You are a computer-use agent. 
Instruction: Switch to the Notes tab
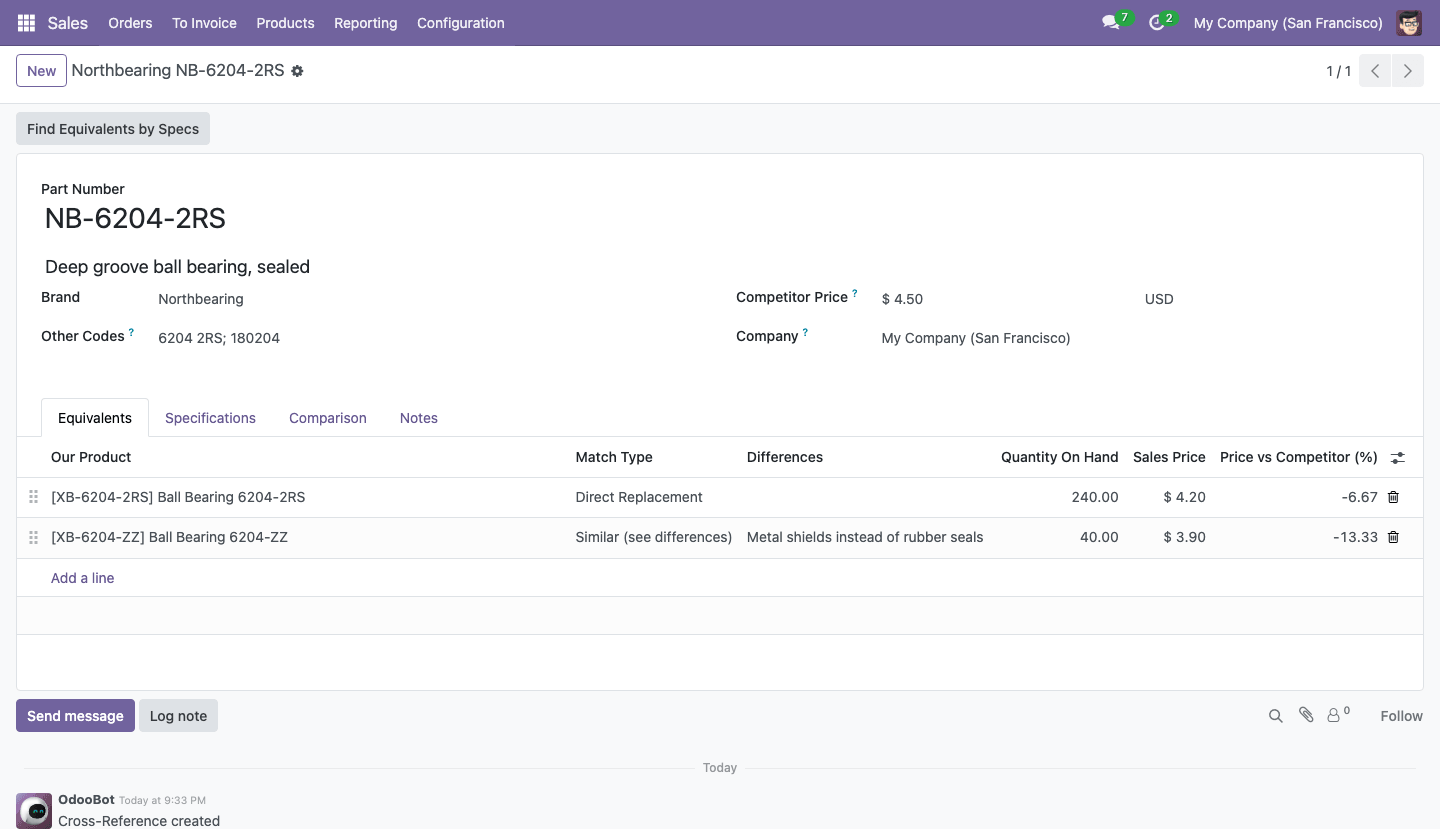pos(419,418)
